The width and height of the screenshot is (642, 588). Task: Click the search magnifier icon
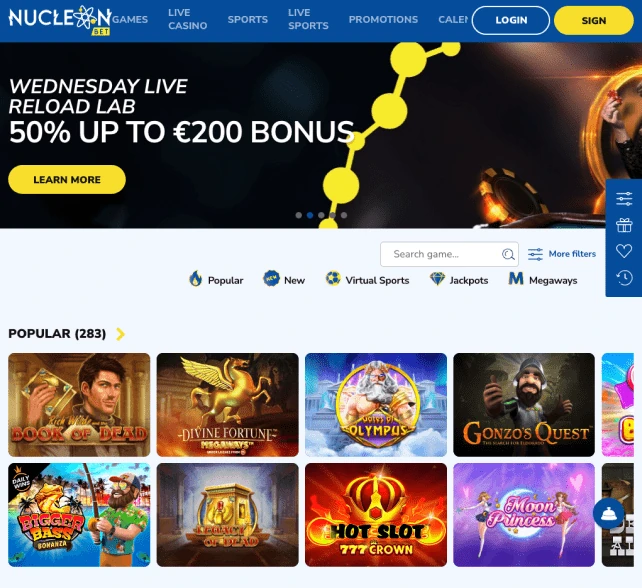(508, 254)
